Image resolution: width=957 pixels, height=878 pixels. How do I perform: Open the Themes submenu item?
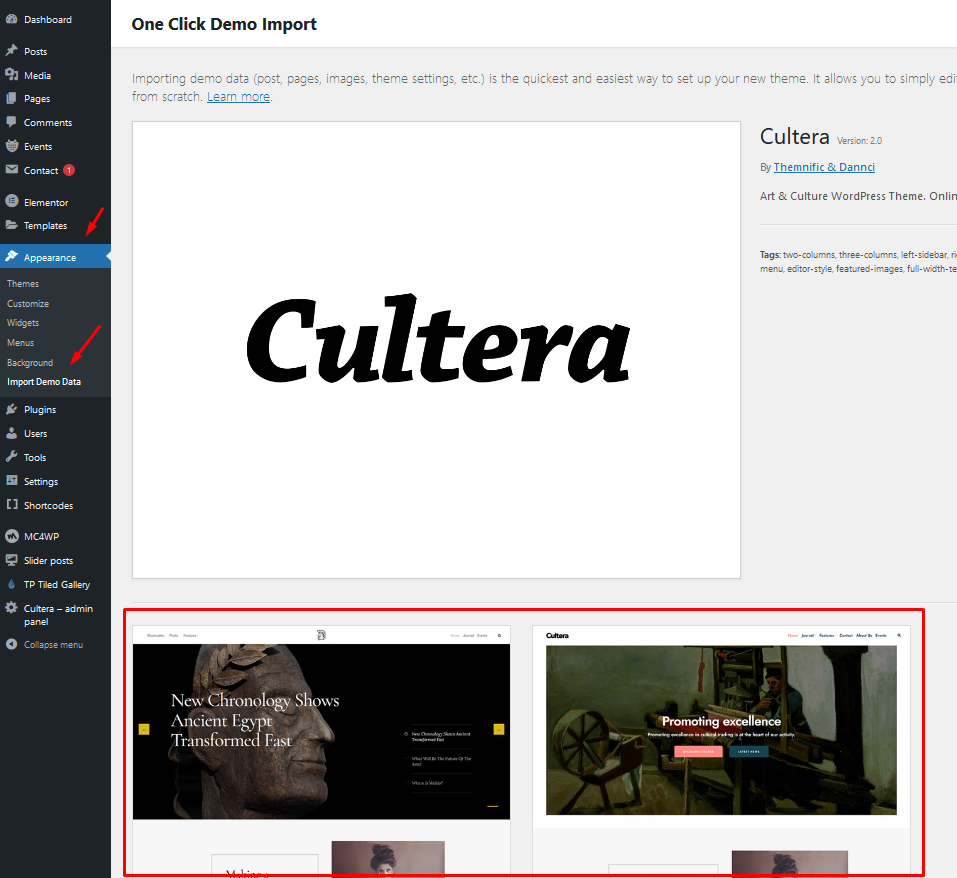[23, 284]
